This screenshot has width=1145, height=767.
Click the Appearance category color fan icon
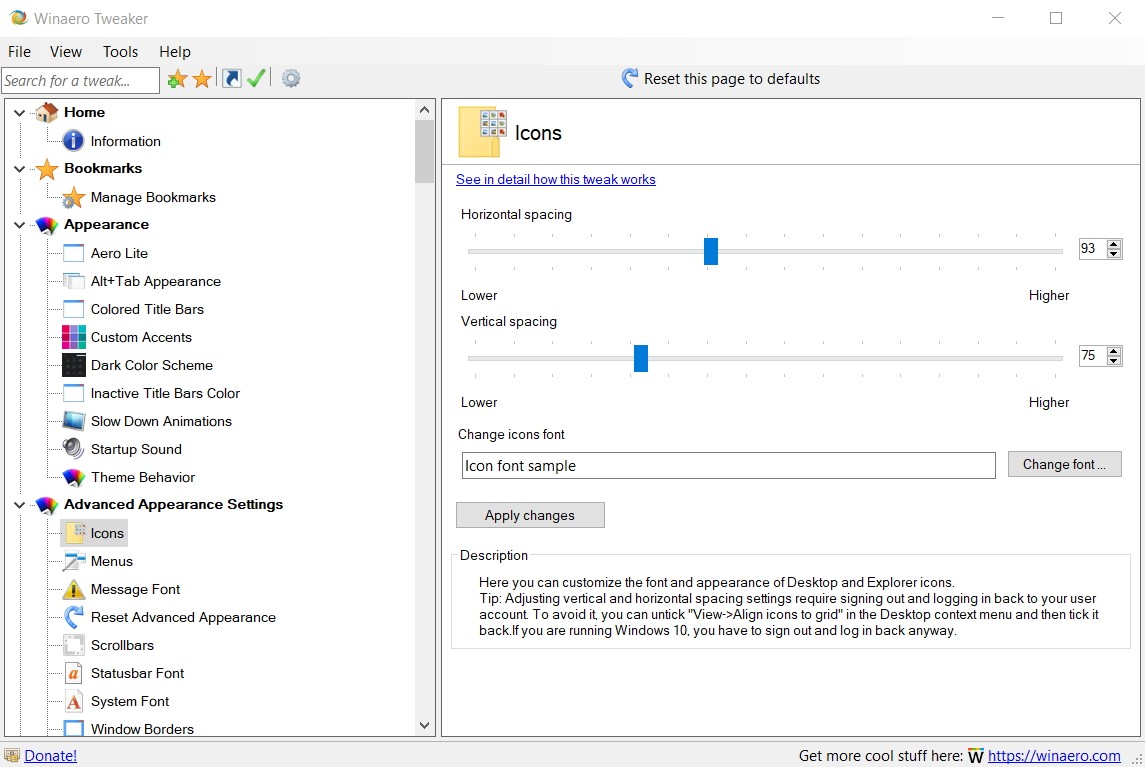(x=47, y=225)
